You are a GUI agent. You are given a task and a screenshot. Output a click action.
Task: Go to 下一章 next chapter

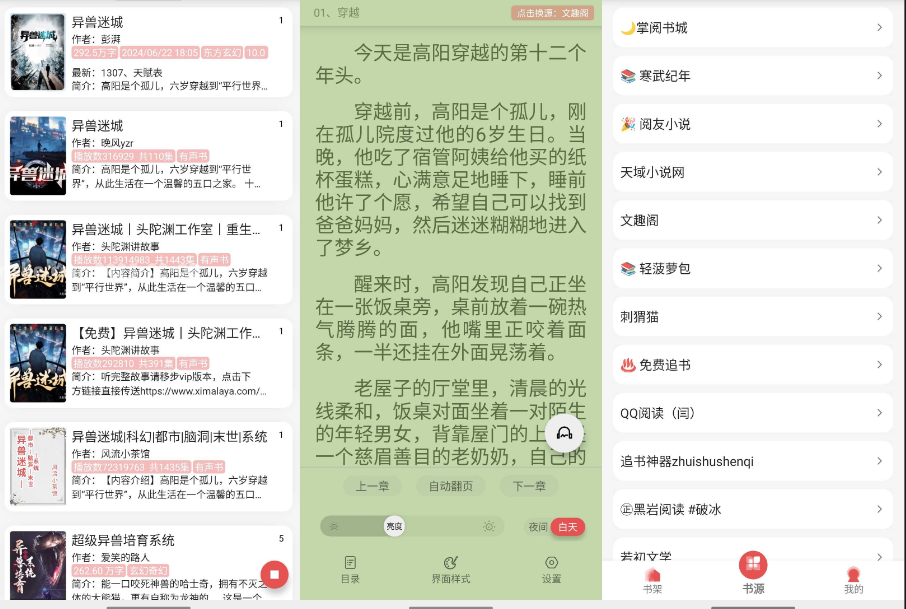[529, 487]
